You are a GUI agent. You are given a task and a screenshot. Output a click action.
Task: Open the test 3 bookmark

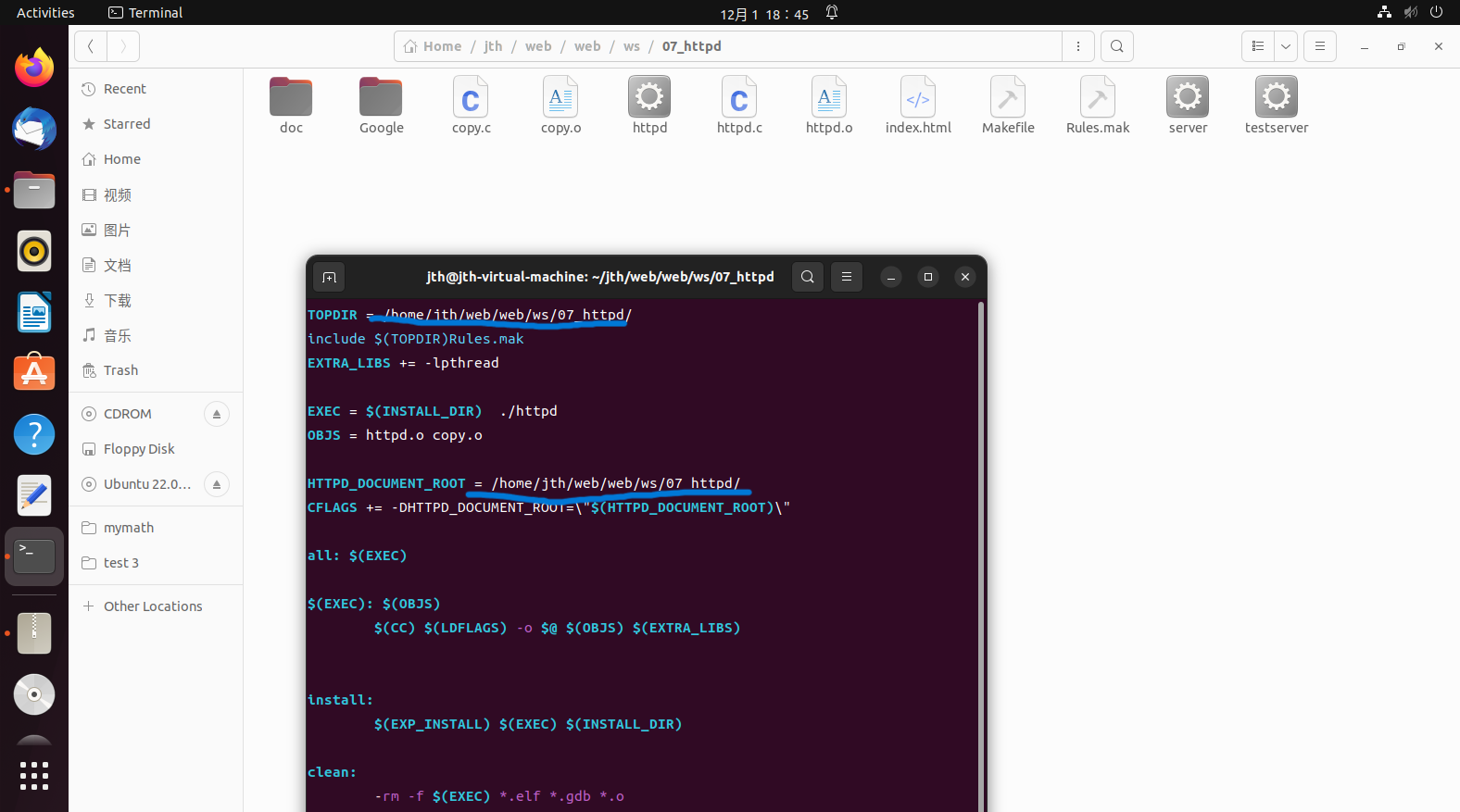click(x=156, y=563)
